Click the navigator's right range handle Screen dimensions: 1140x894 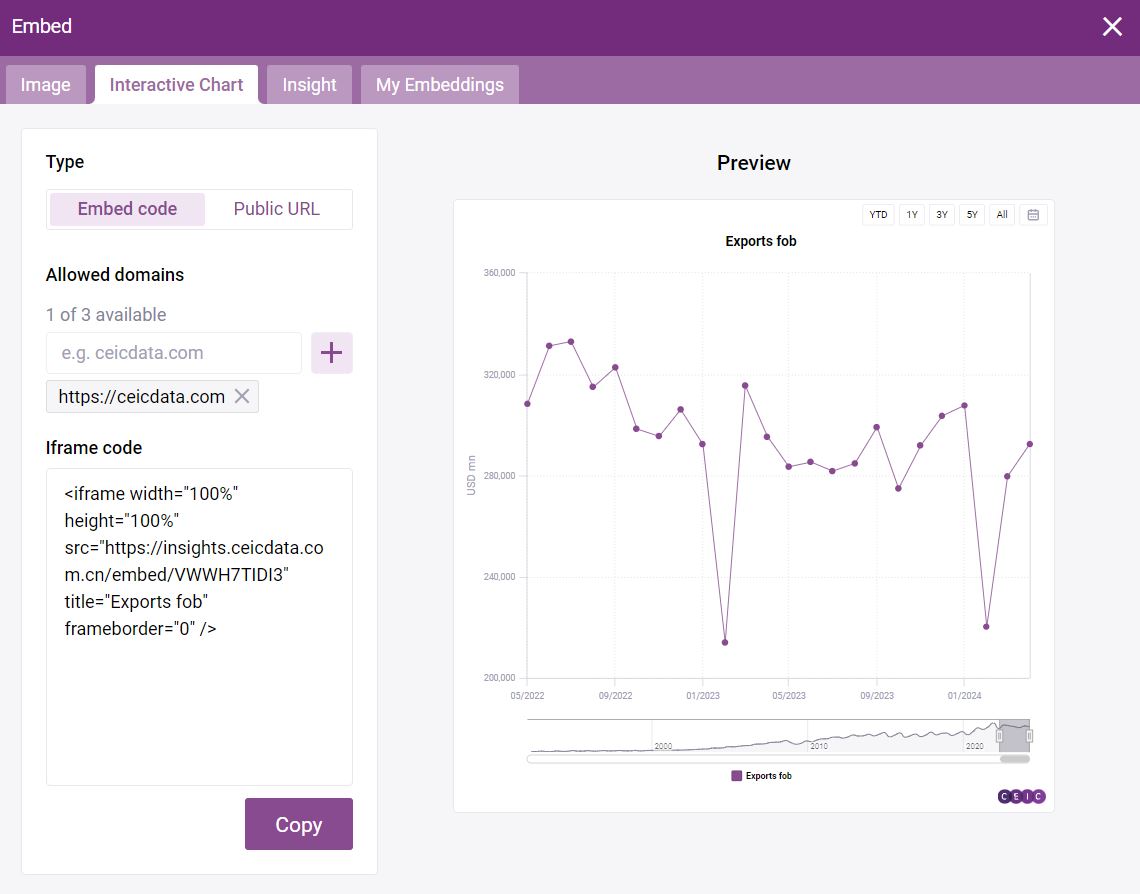[x=1029, y=736]
